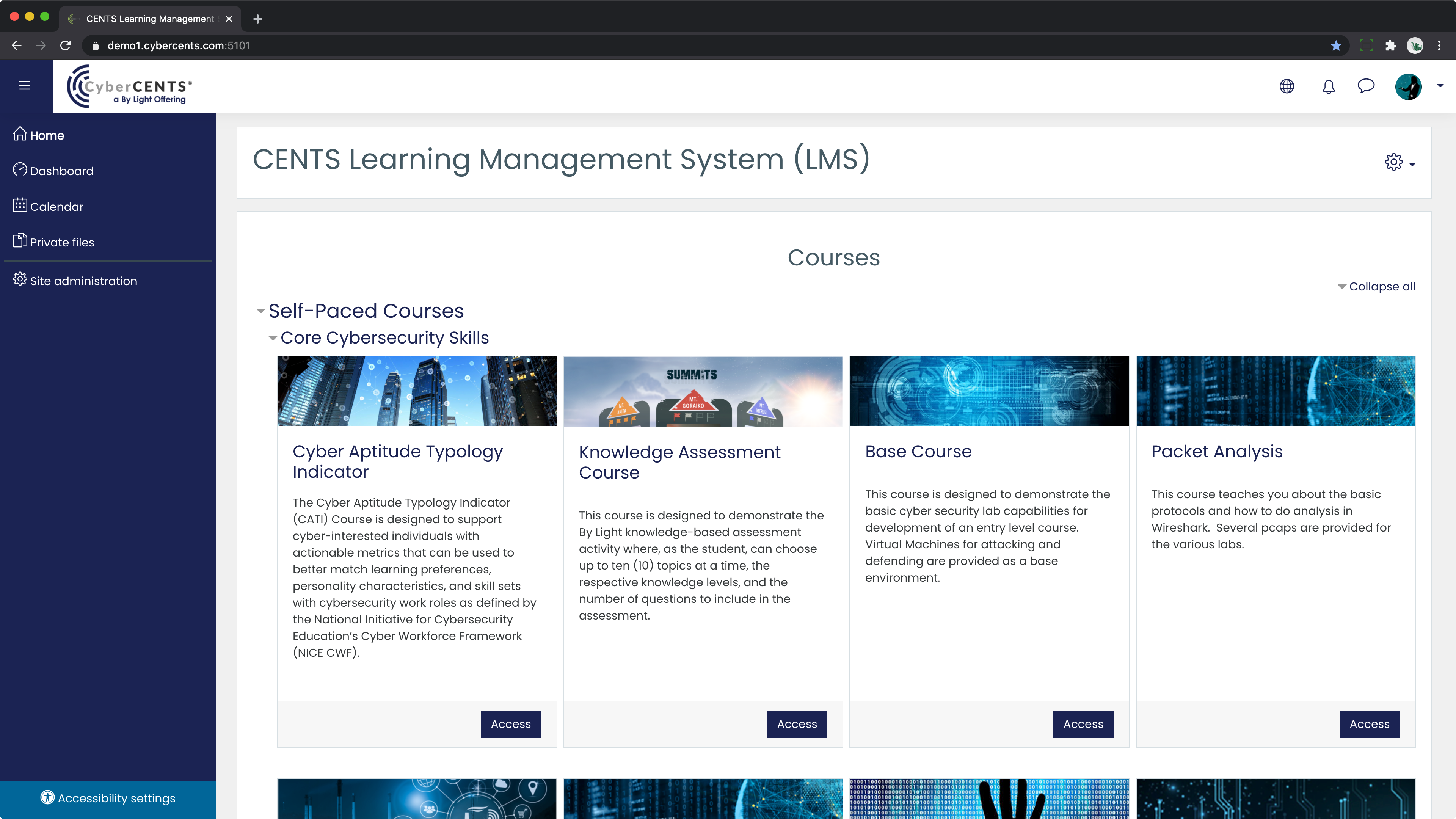This screenshot has width=1456, height=819.
Task: Open the language globe menu
Action: (1287, 86)
